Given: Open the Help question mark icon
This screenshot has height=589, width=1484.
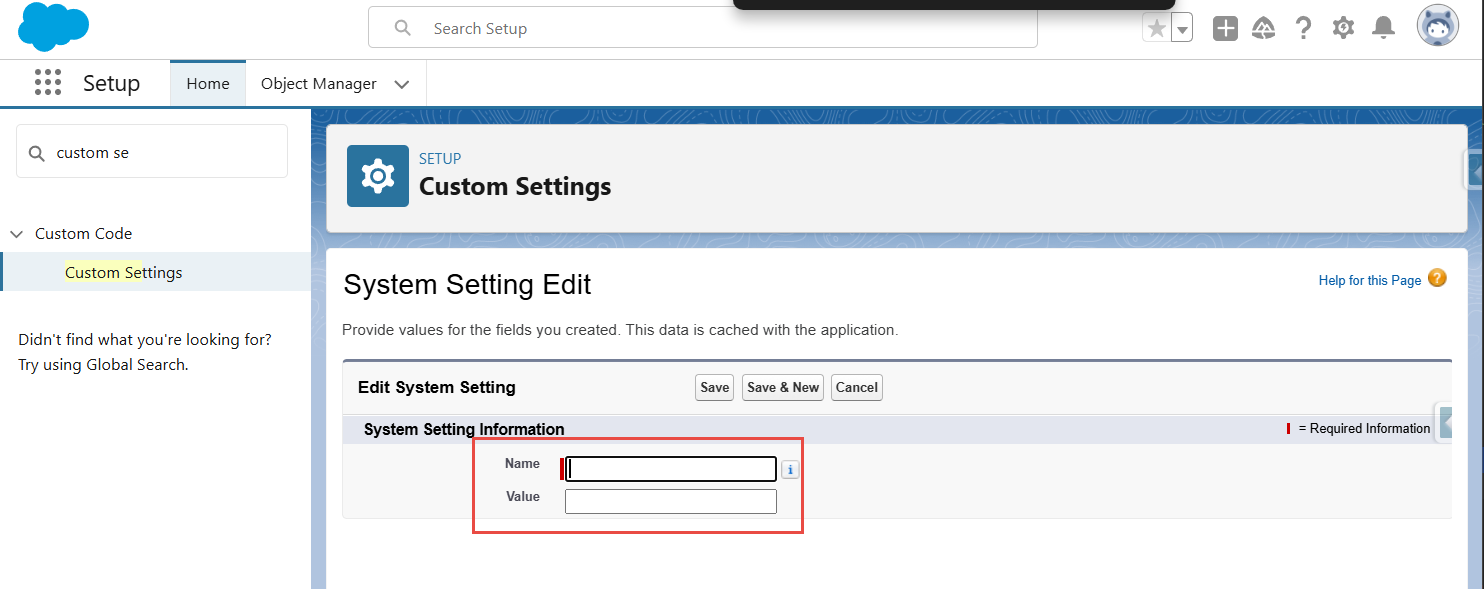Looking at the screenshot, I should coord(1303,28).
